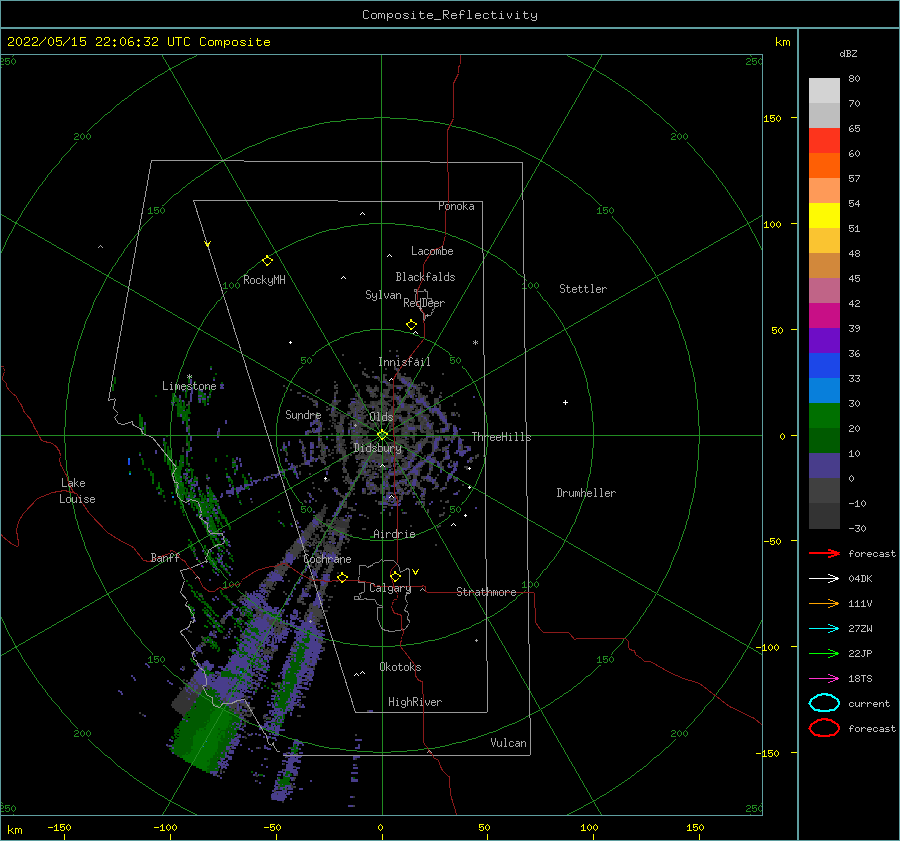This screenshot has height=841, width=900.
Task: Click the Calgary city label
Action: pos(390,588)
